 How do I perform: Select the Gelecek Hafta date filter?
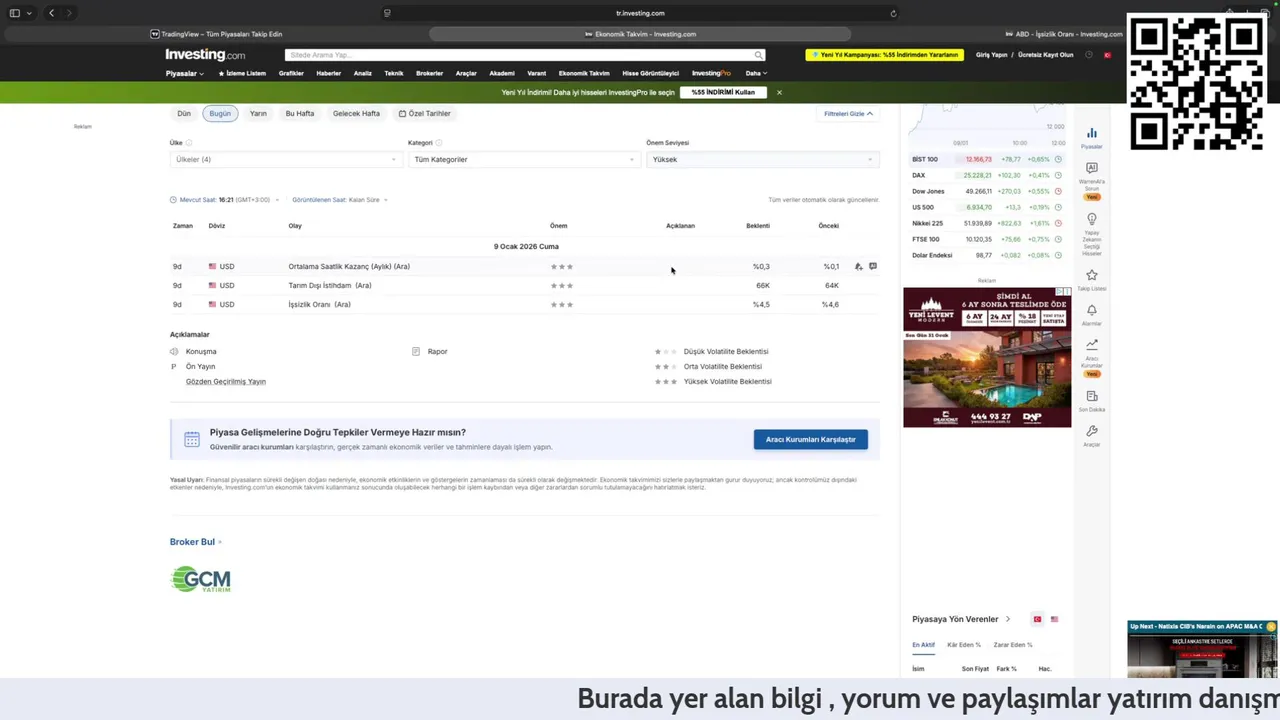pos(356,113)
